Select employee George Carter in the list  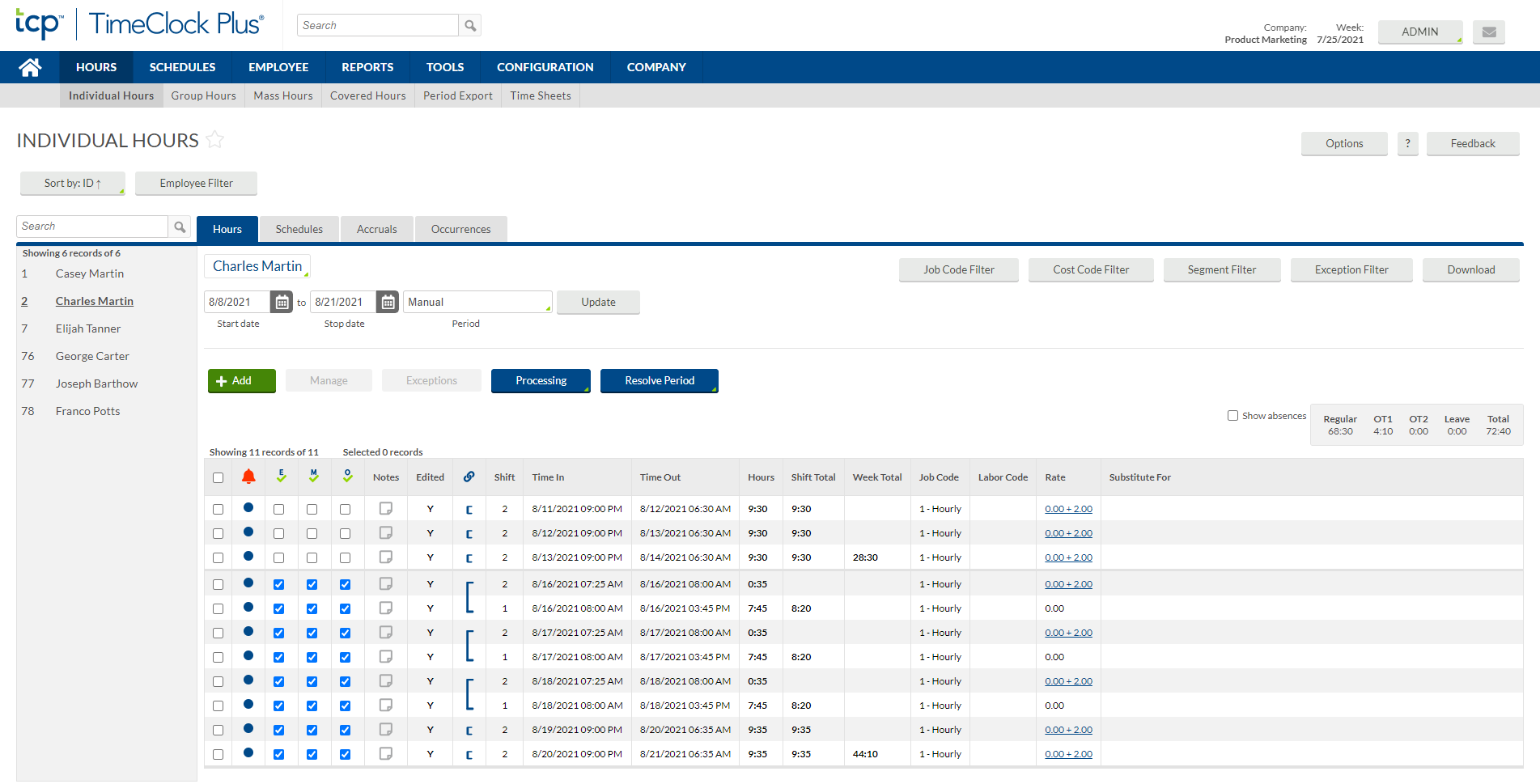pyautogui.click(x=92, y=357)
